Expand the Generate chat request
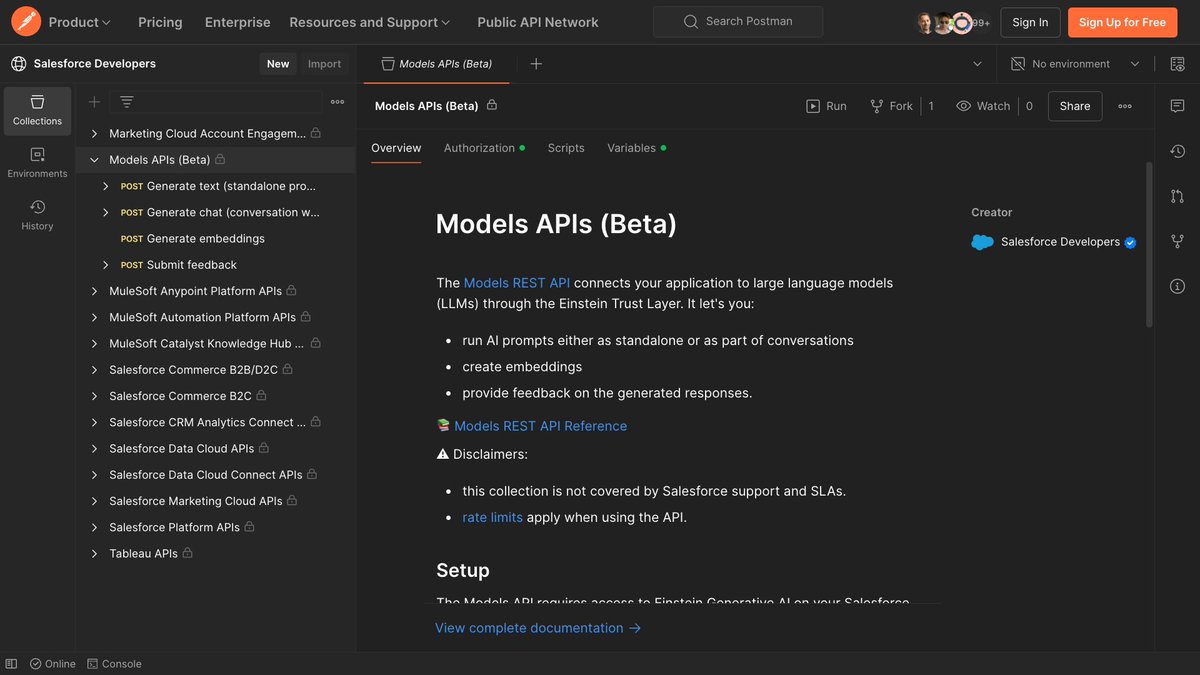Screen dimensions: 1200x675 tap(106, 212)
